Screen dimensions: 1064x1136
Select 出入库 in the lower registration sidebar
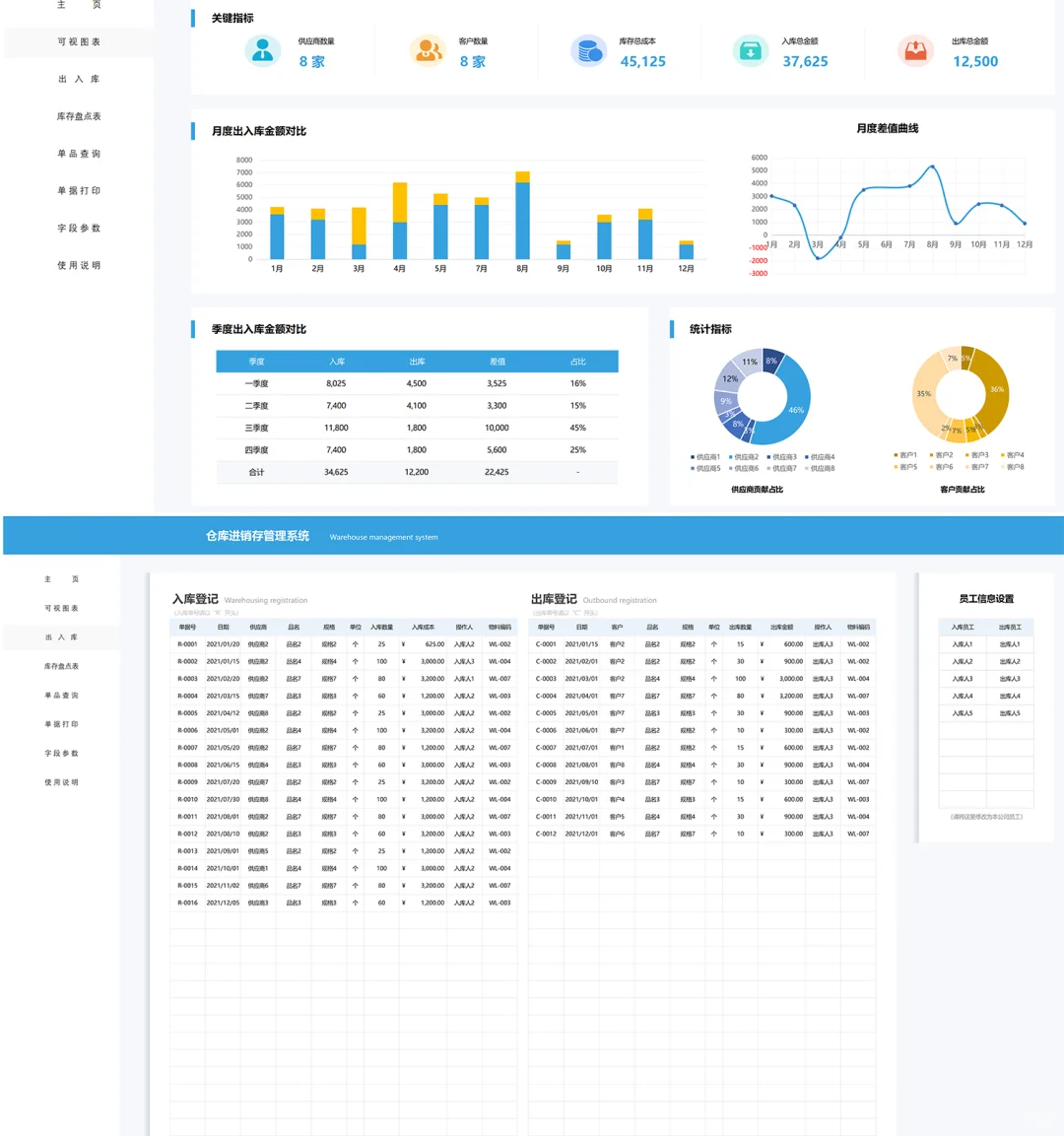pyautogui.click(x=61, y=636)
